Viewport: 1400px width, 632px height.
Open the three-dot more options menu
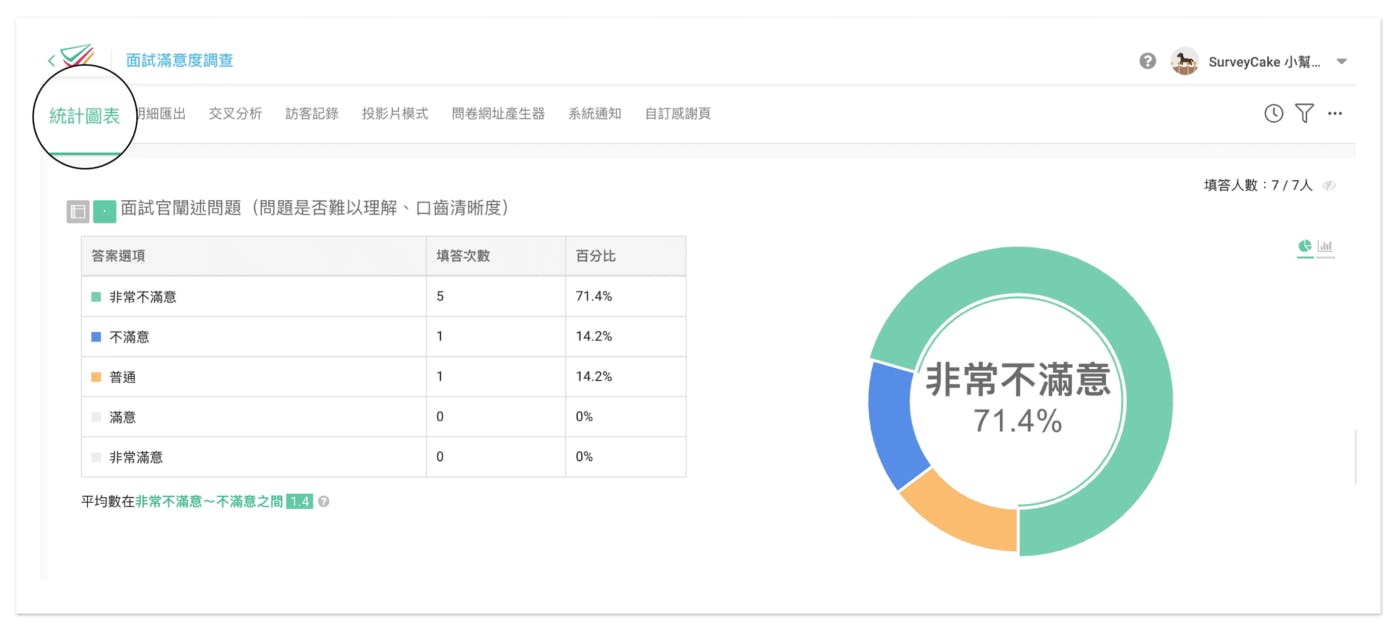point(1335,114)
